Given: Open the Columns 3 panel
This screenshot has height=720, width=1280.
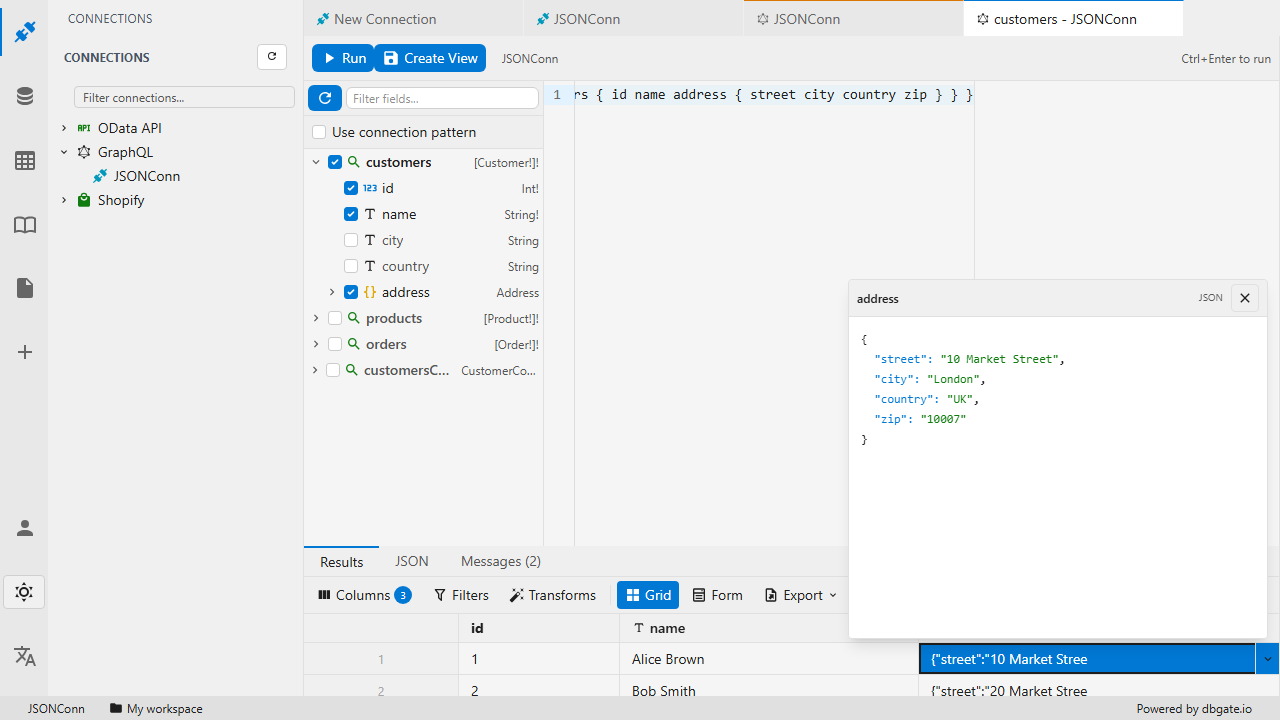Looking at the screenshot, I should pyautogui.click(x=365, y=595).
